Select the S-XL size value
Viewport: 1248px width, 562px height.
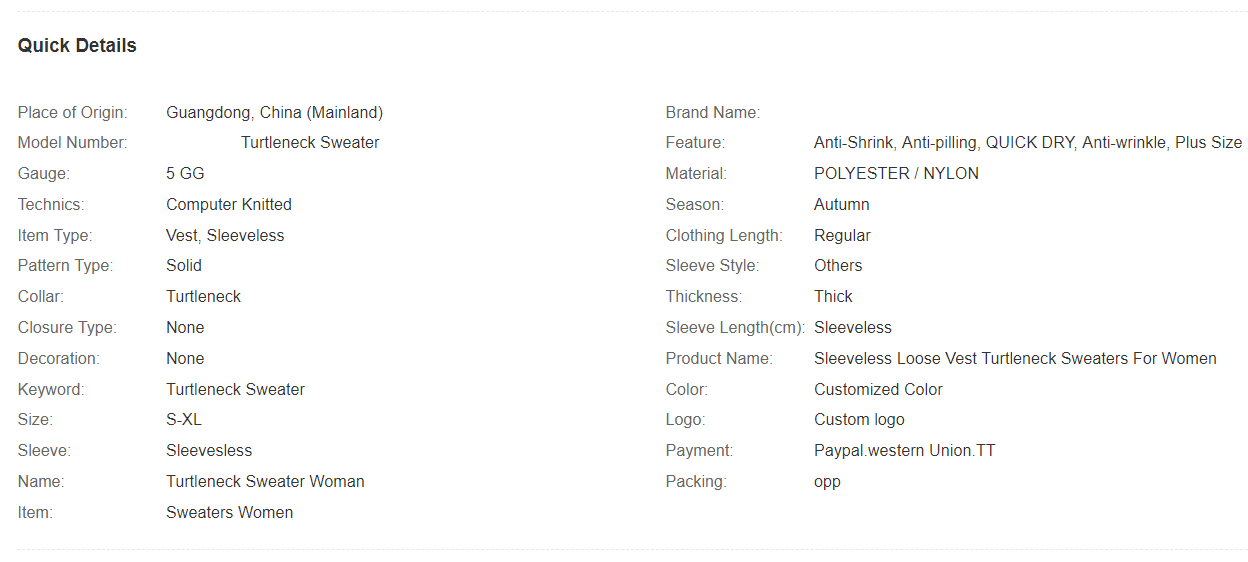click(x=184, y=420)
